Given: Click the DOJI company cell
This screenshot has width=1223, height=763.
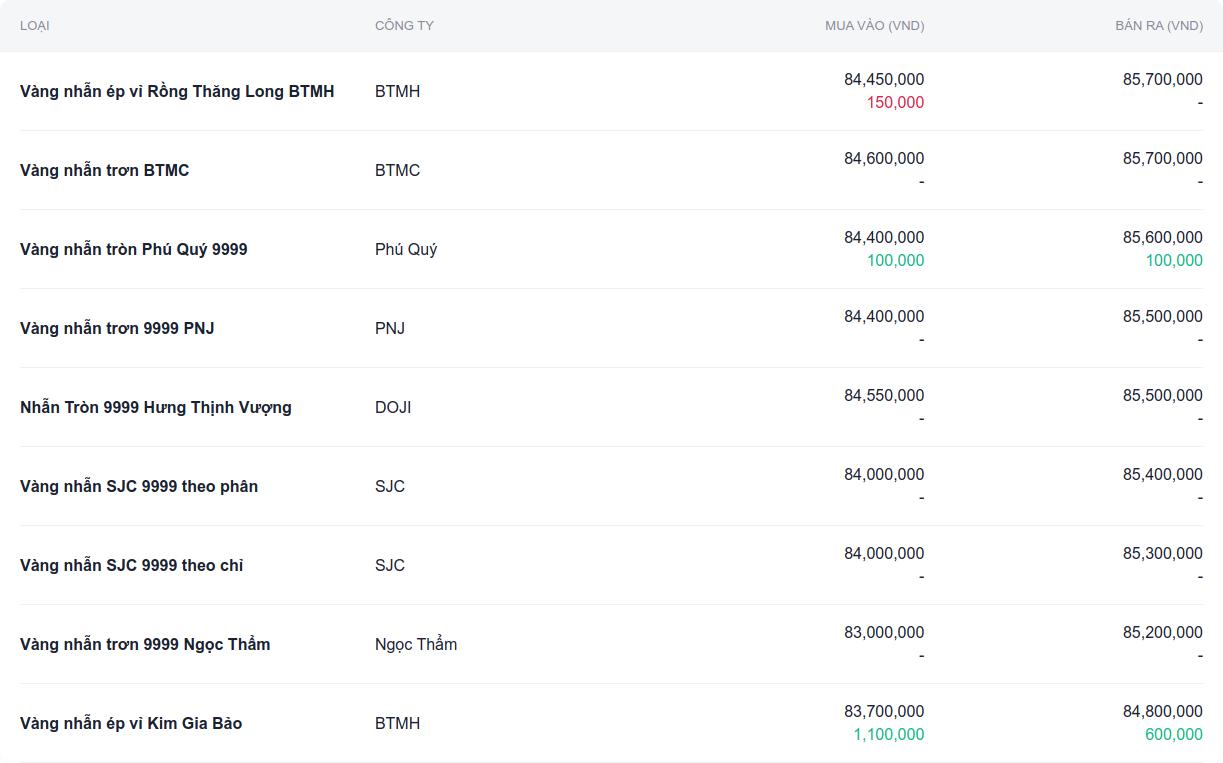Looking at the screenshot, I should [x=393, y=408].
